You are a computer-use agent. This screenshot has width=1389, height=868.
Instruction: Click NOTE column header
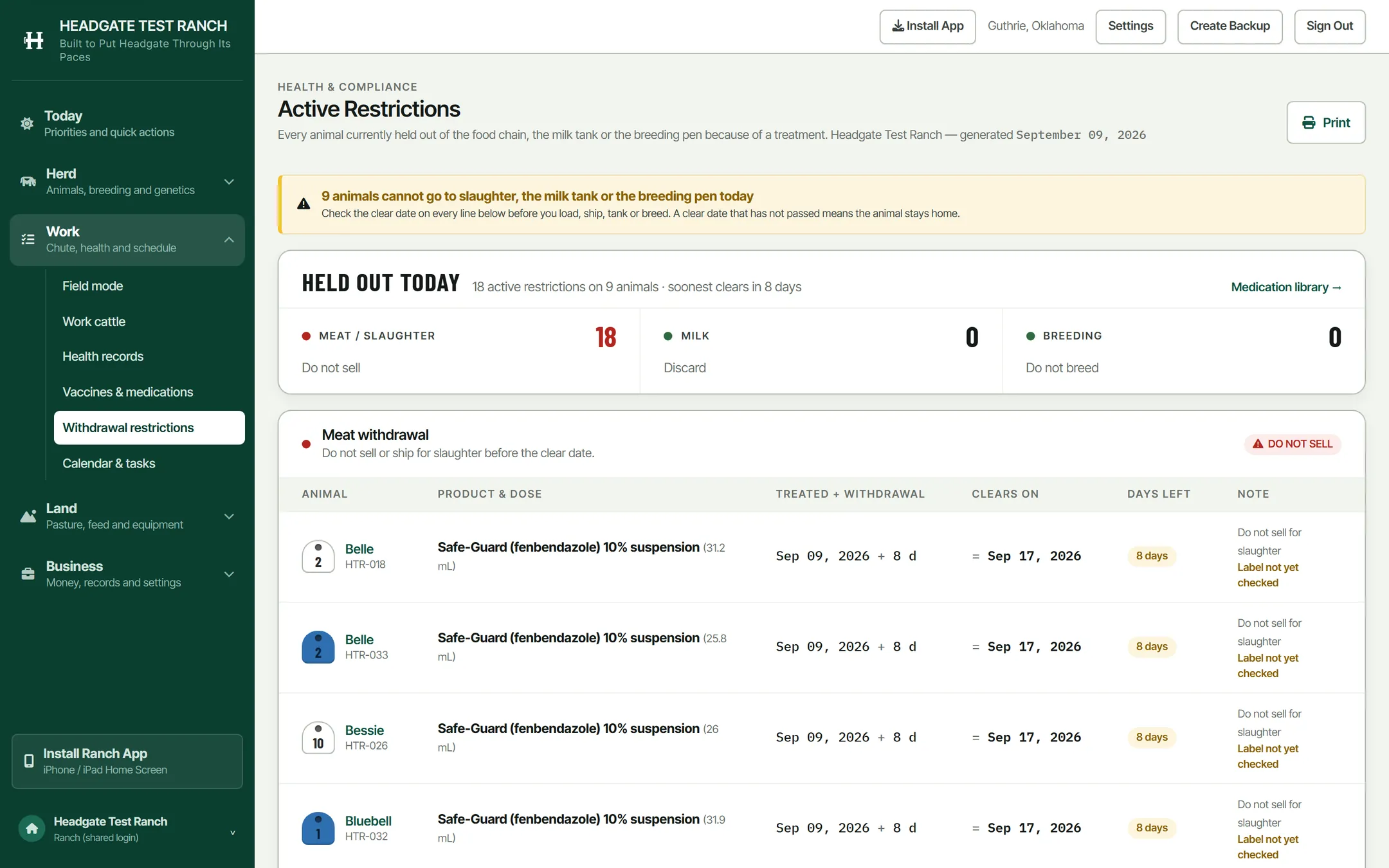click(1253, 494)
